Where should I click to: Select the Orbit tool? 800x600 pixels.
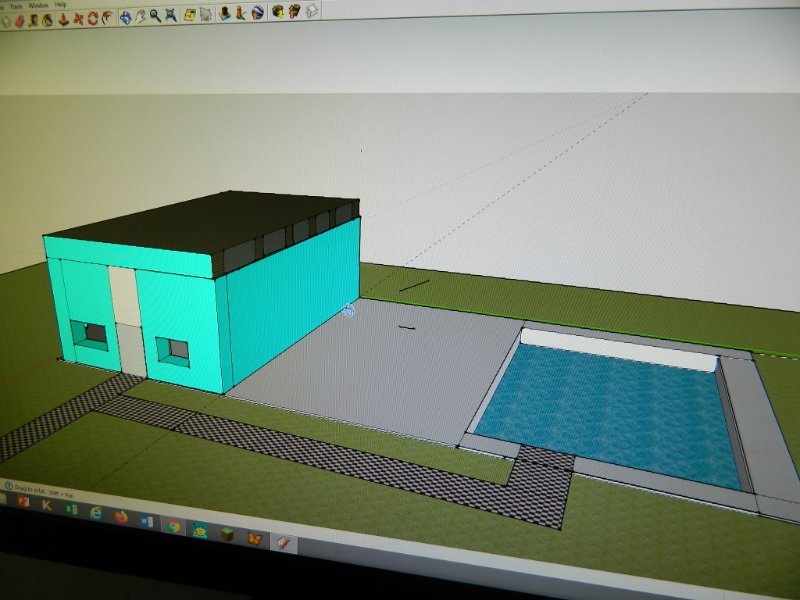(126, 17)
